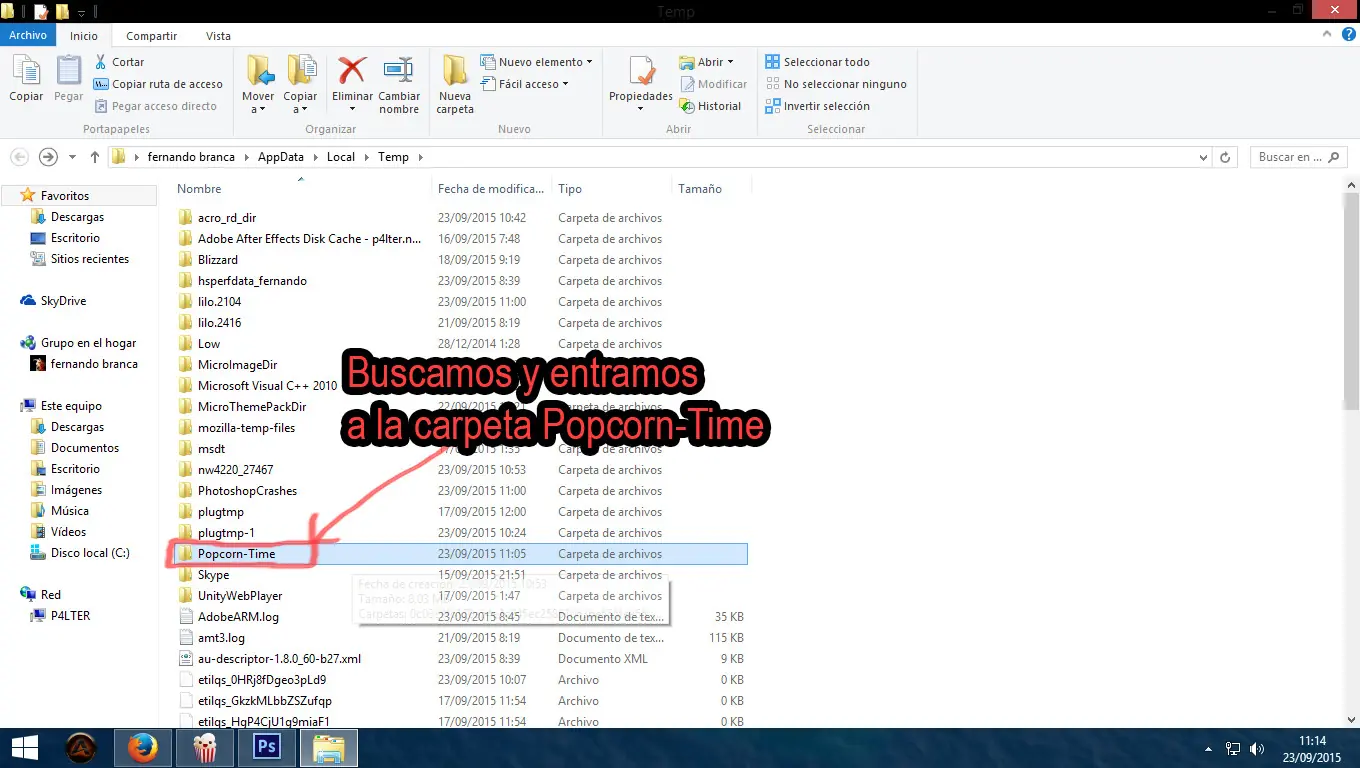Select Disco local (C:) drive

pyautogui.click(x=90, y=553)
